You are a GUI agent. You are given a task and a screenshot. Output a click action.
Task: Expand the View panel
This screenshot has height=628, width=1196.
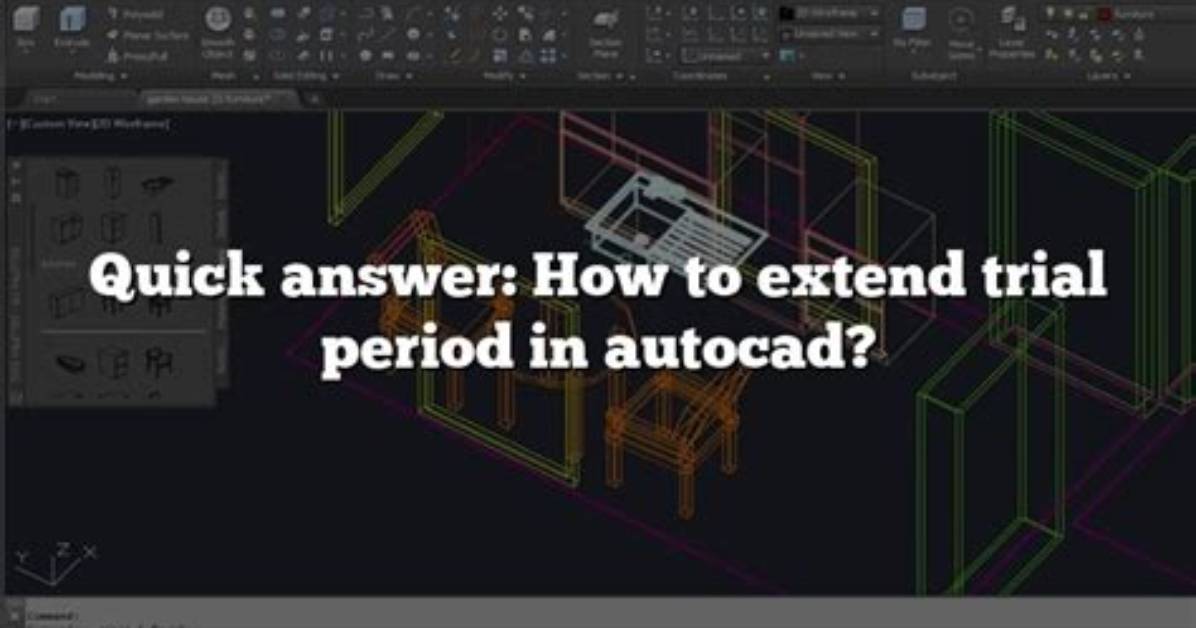point(829,76)
